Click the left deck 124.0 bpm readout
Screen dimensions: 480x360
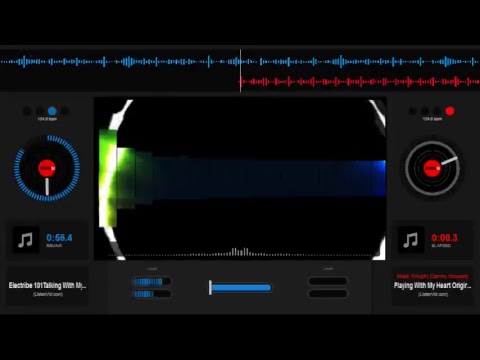pyautogui.click(x=47, y=119)
